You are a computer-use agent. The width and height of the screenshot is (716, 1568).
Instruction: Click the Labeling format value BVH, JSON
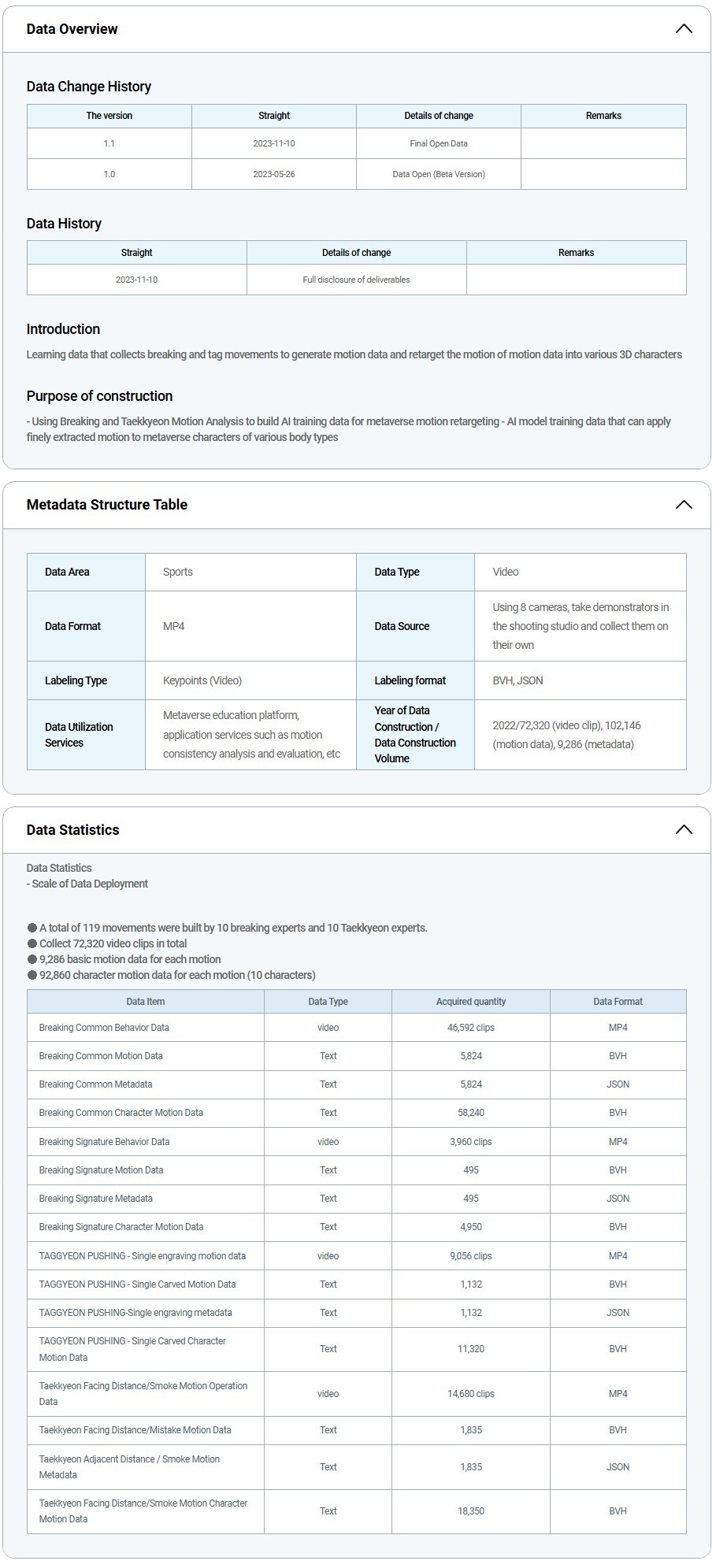[518, 680]
